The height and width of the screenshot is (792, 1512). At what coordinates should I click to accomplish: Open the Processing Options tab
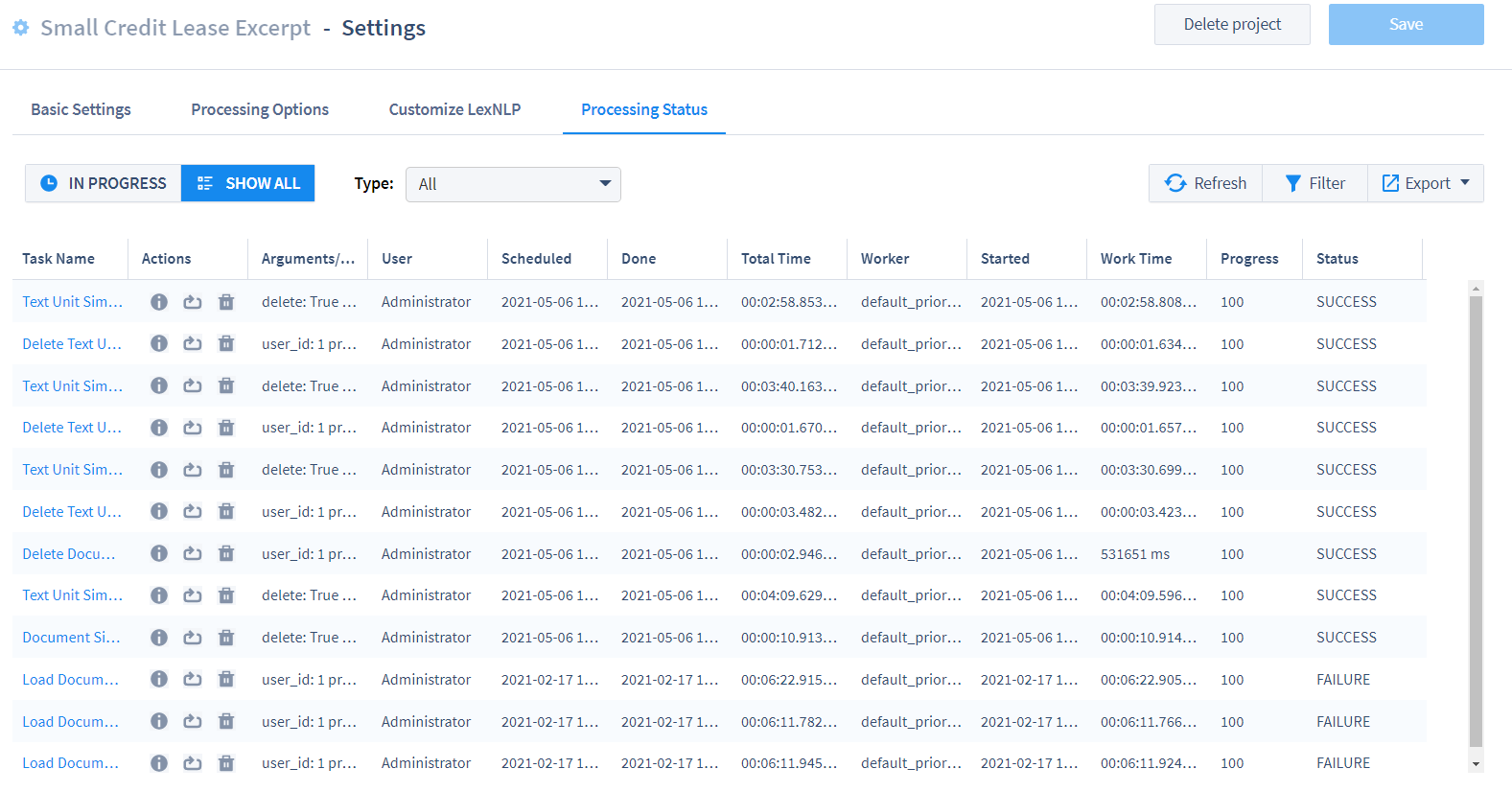coord(260,109)
